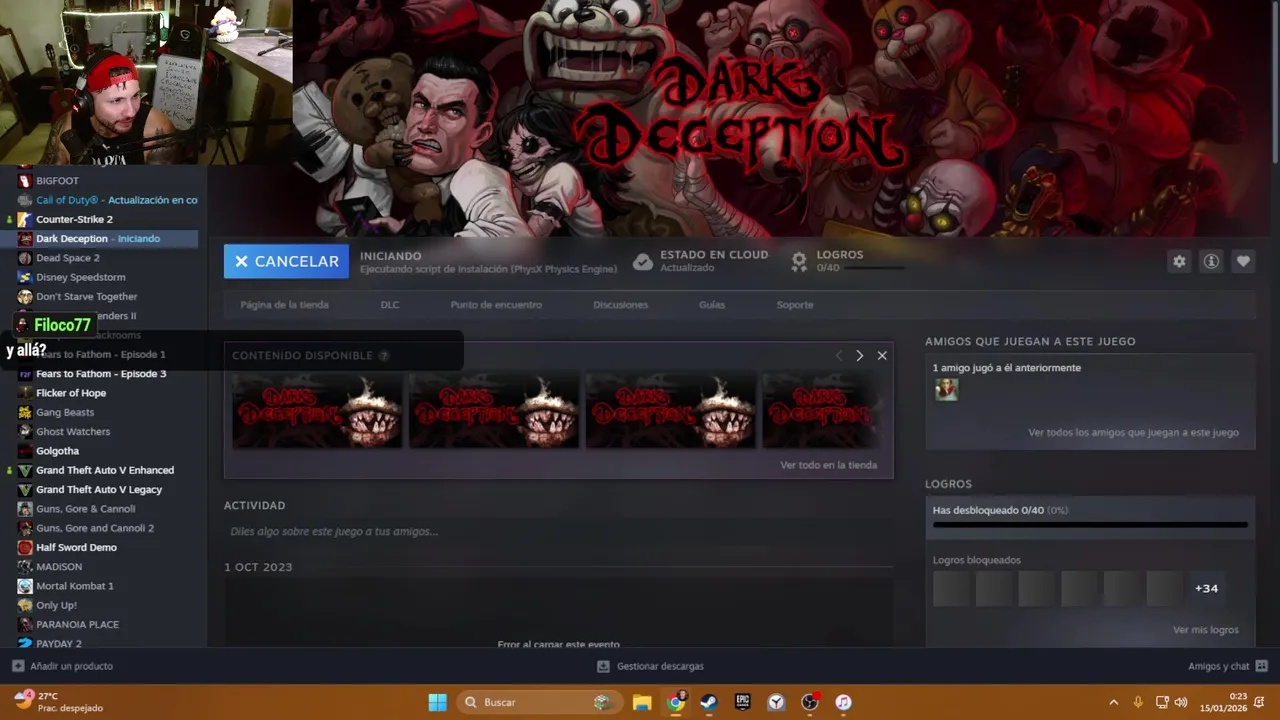This screenshot has width=1280, height=720.
Task: Open Steam from taskbar
Action: pyautogui.click(x=709, y=702)
